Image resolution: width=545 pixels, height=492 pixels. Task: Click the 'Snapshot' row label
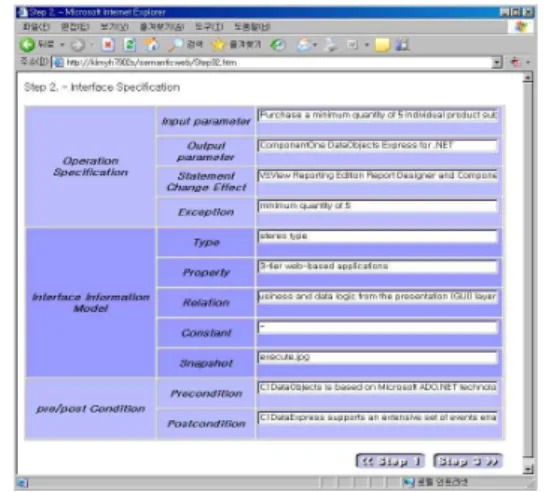(x=206, y=363)
